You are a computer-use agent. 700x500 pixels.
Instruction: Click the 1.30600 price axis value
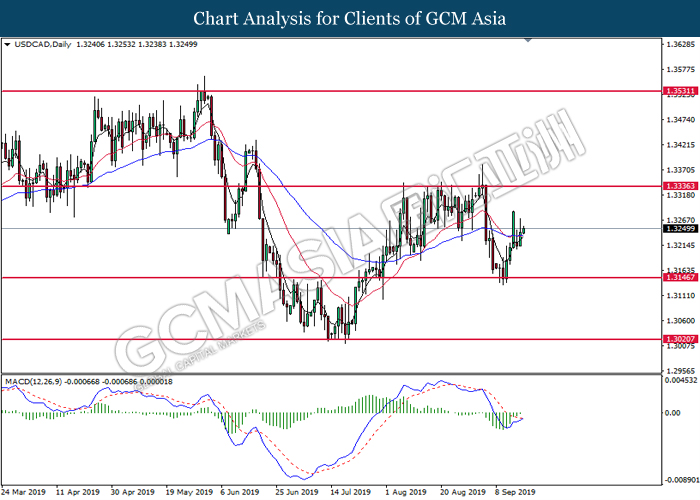tap(680, 321)
